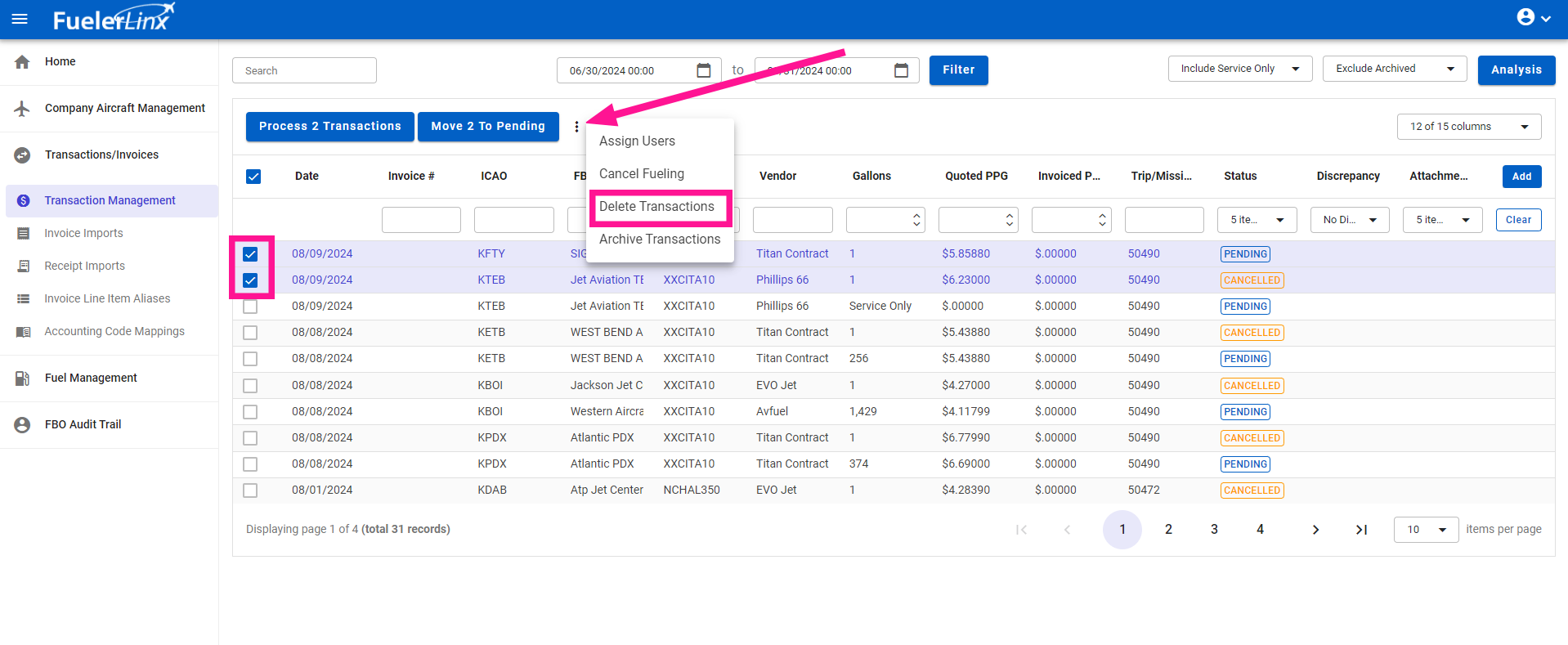1568x645 pixels.
Task: Choose Archive Transactions menu option
Action: (659, 240)
